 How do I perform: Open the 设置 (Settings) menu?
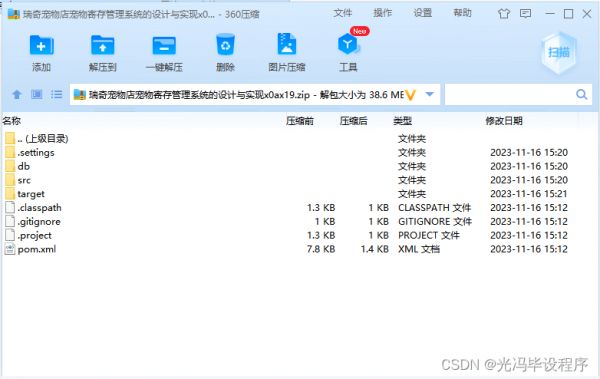[x=422, y=13]
